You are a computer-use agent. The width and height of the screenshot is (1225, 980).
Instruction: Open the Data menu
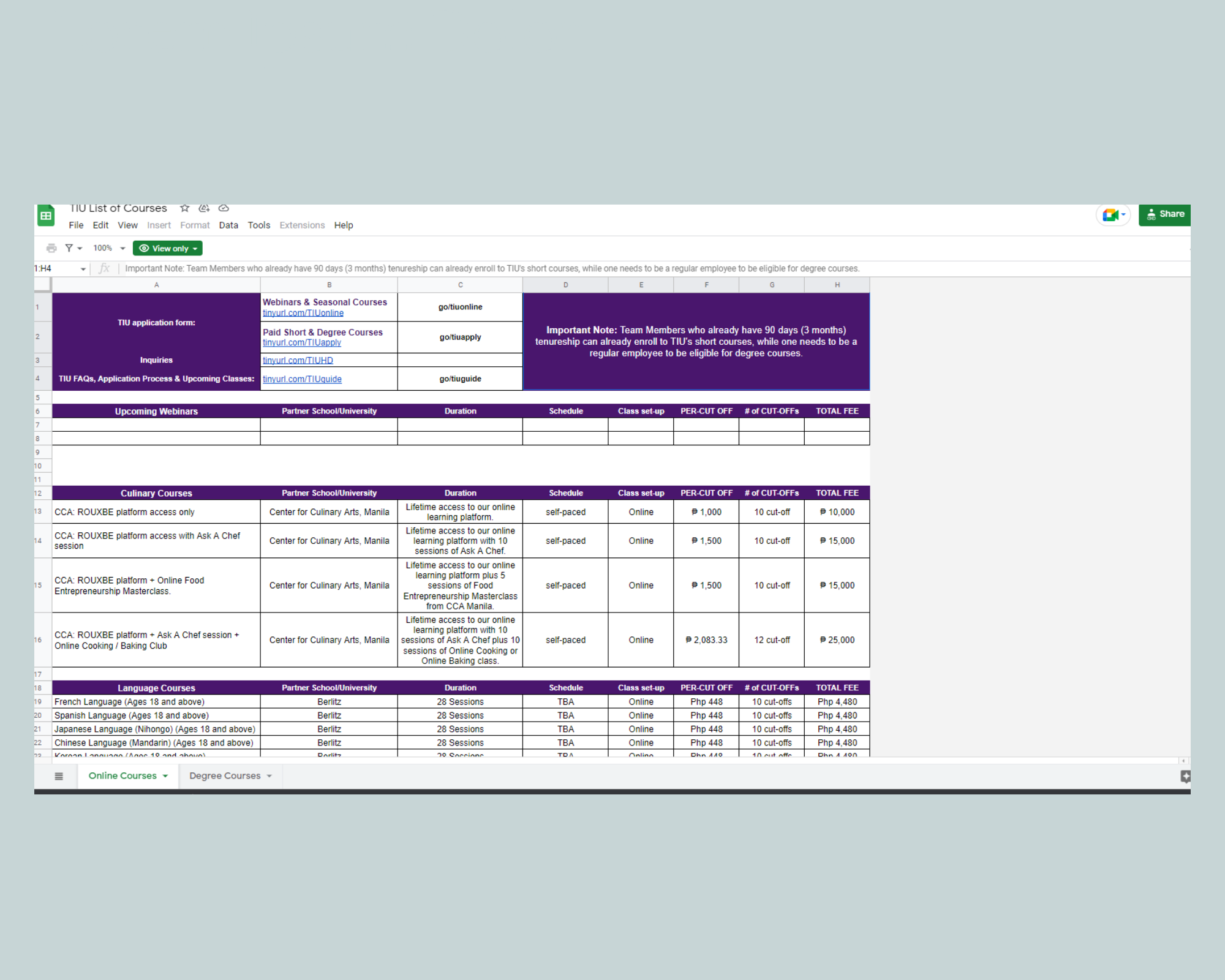[x=228, y=225]
